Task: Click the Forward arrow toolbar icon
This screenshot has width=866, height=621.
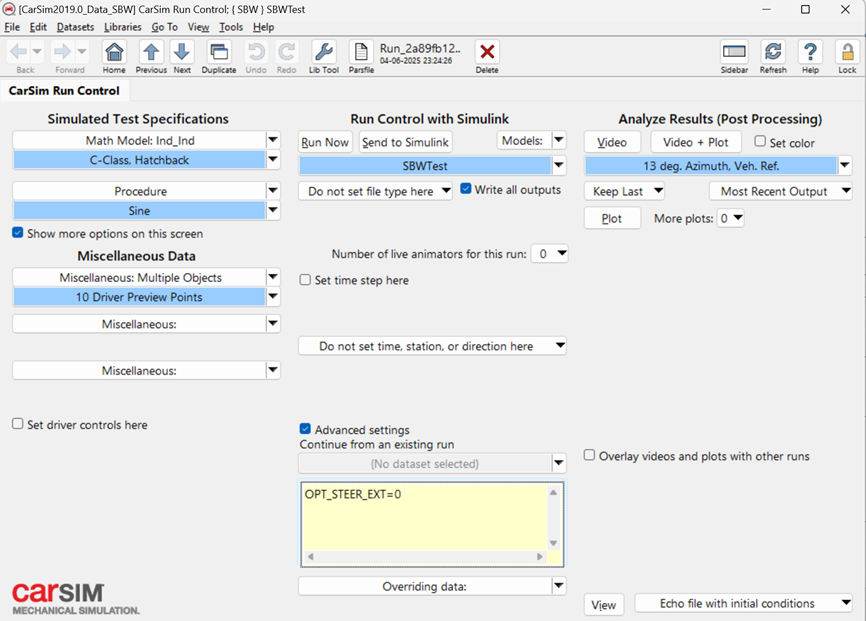Action: point(62,52)
